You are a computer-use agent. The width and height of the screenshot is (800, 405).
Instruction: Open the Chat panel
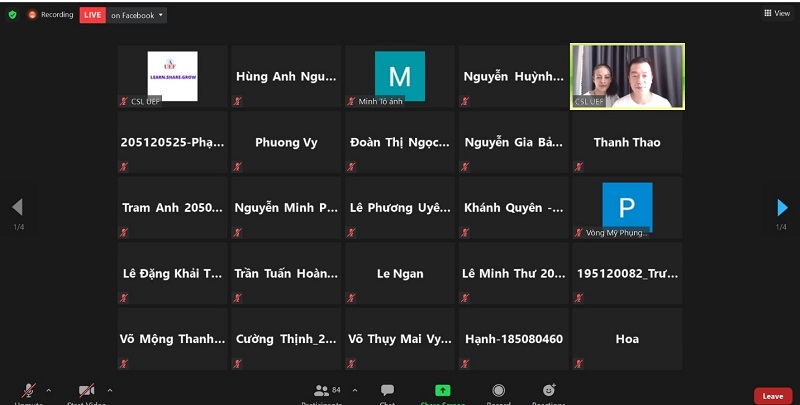tap(387, 391)
